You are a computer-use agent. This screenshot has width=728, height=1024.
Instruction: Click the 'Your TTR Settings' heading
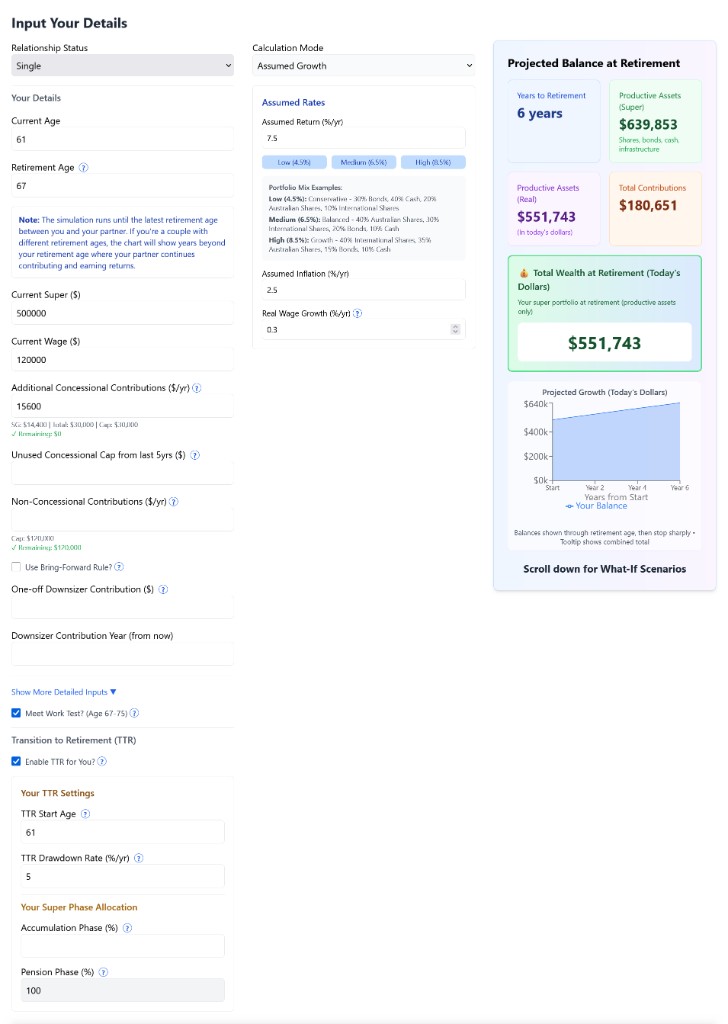click(x=57, y=793)
